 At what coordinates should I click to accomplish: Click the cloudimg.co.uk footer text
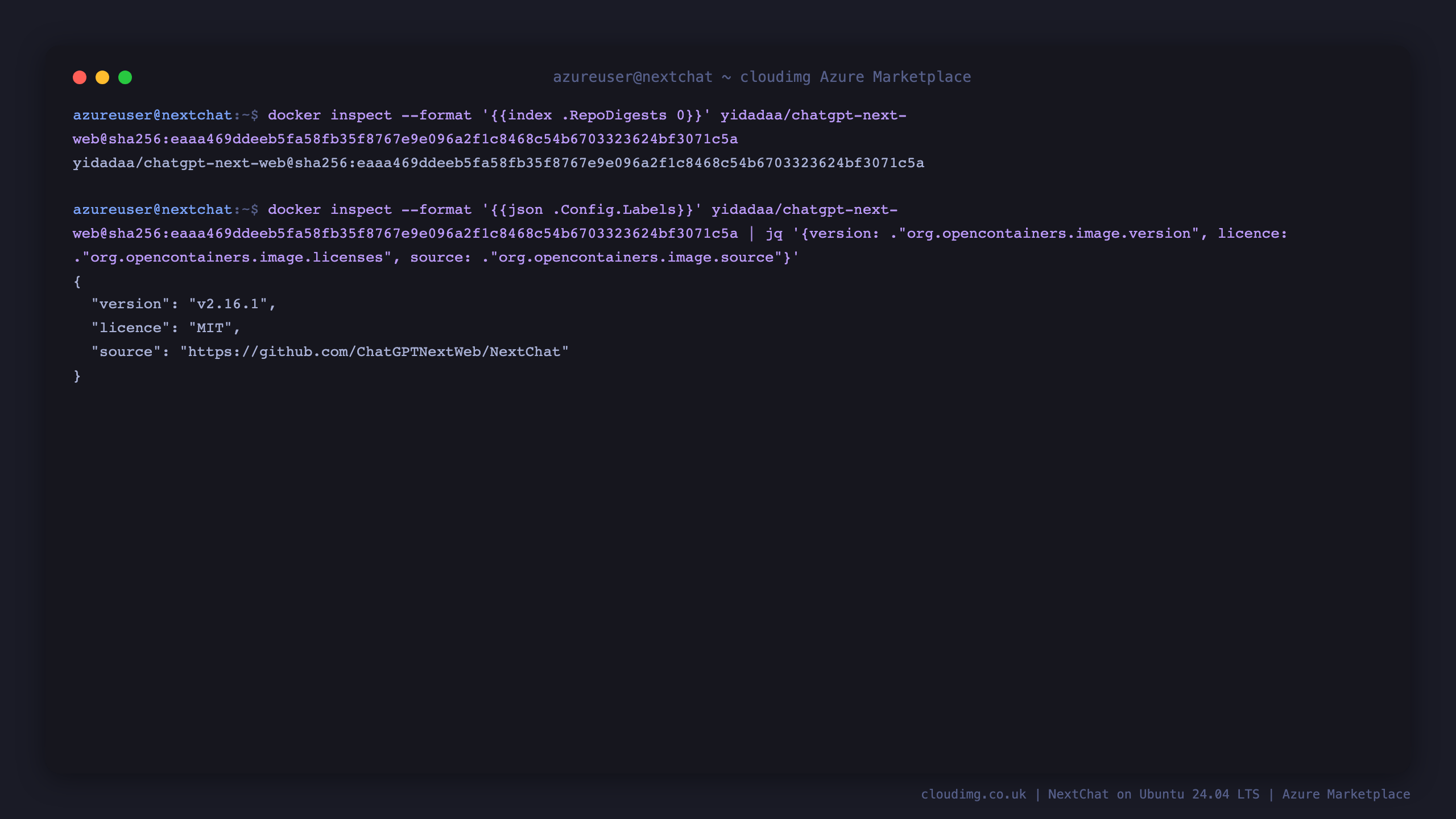[974, 794]
